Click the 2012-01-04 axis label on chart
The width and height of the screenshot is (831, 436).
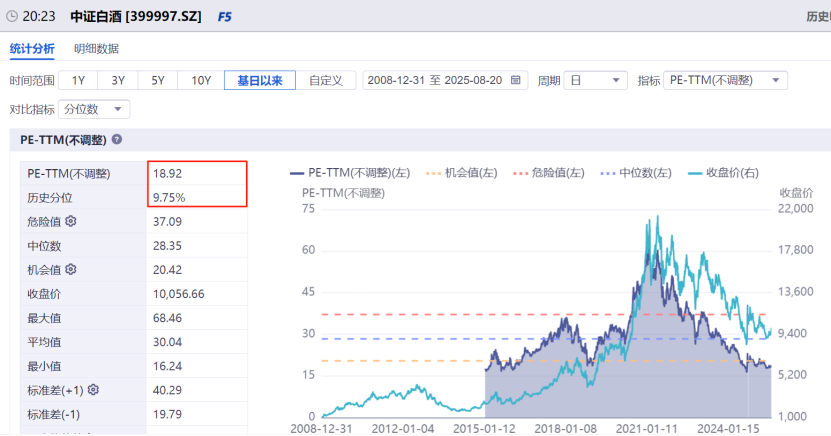403,429
